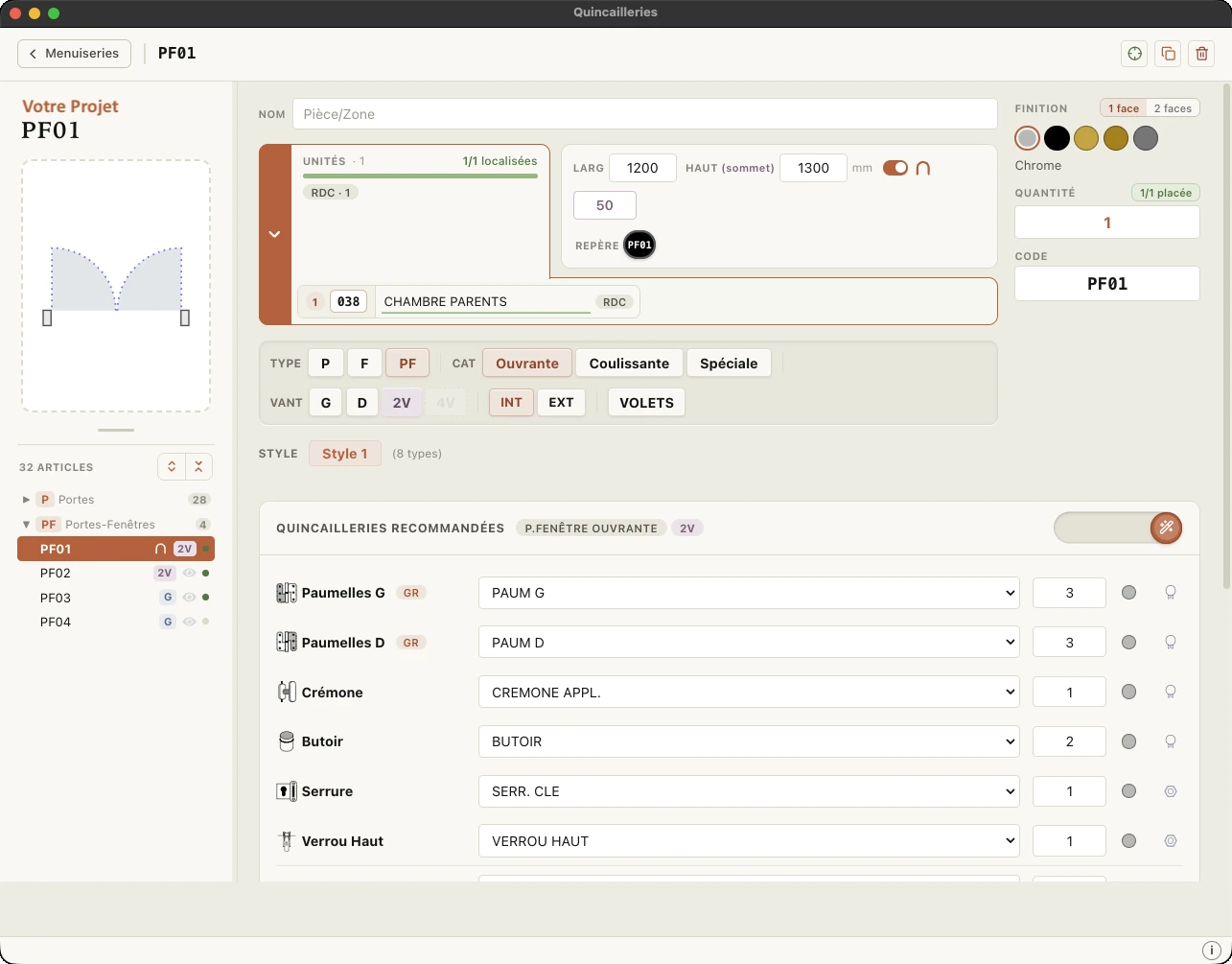Screen dimensions: 1232x964
Task: Click the hexagon icon on Serrure row
Action: pyautogui.click(x=1170, y=791)
